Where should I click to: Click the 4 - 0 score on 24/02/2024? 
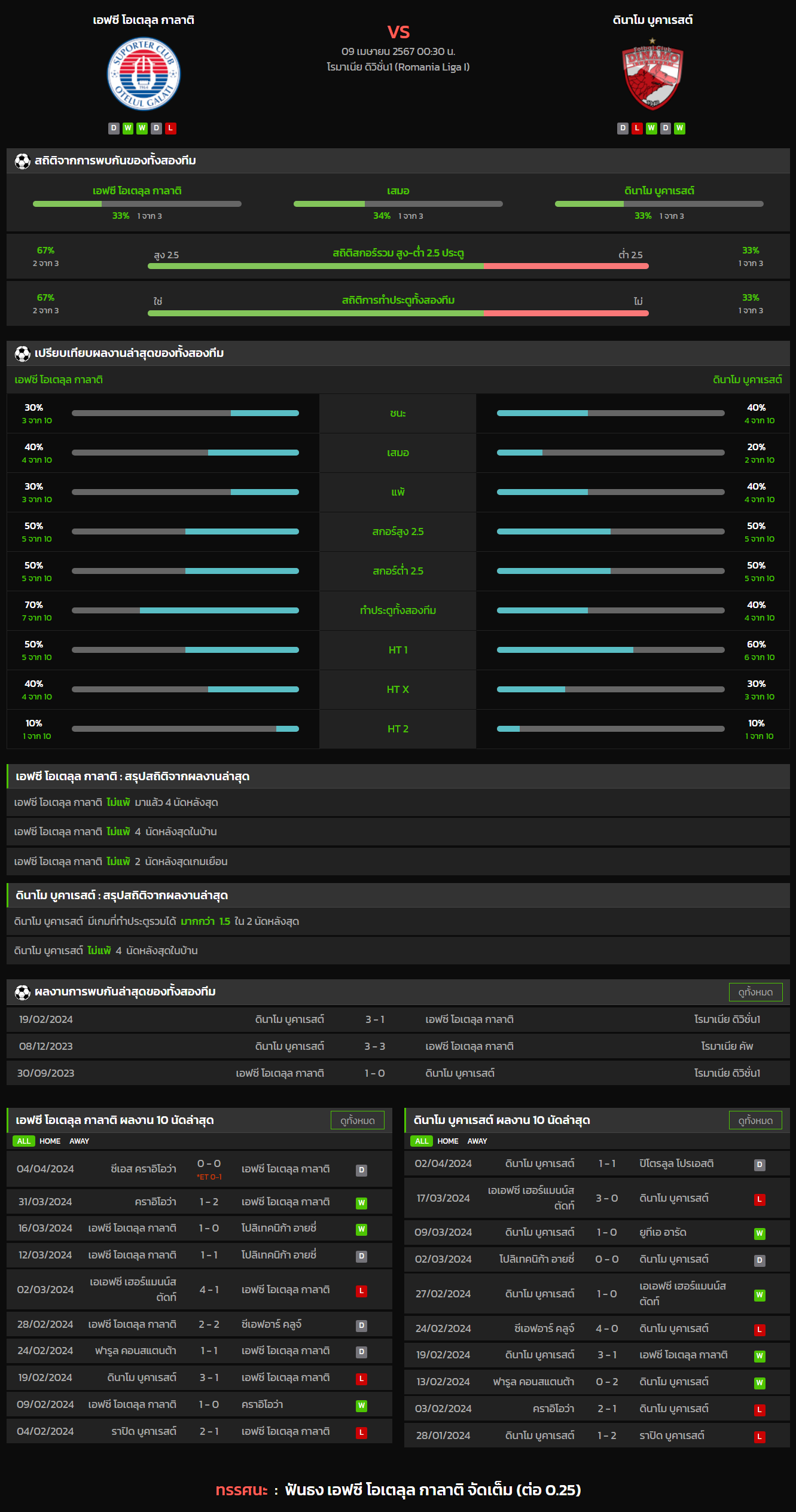coord(607,1328)
